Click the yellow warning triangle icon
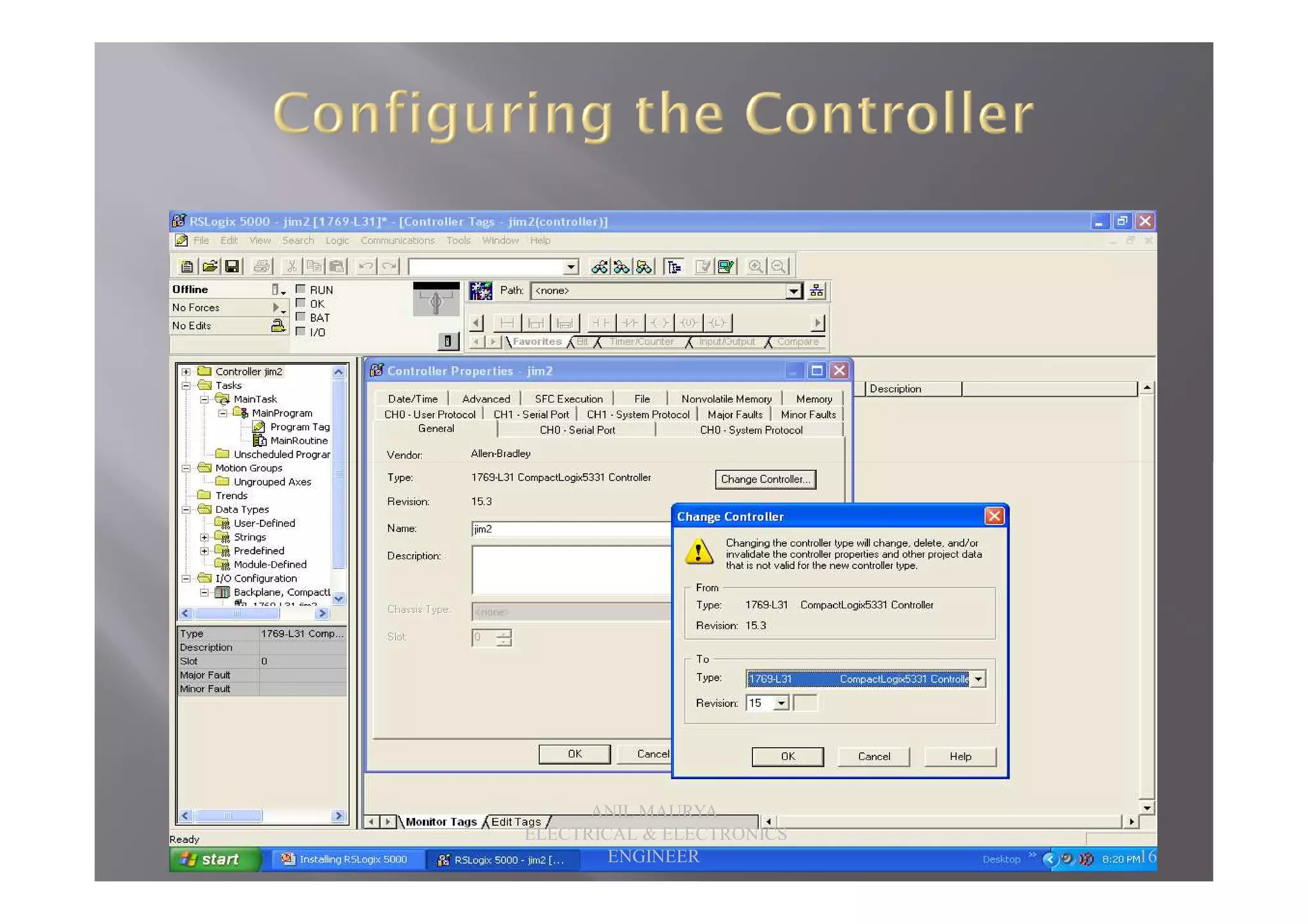 click(699, 551)
